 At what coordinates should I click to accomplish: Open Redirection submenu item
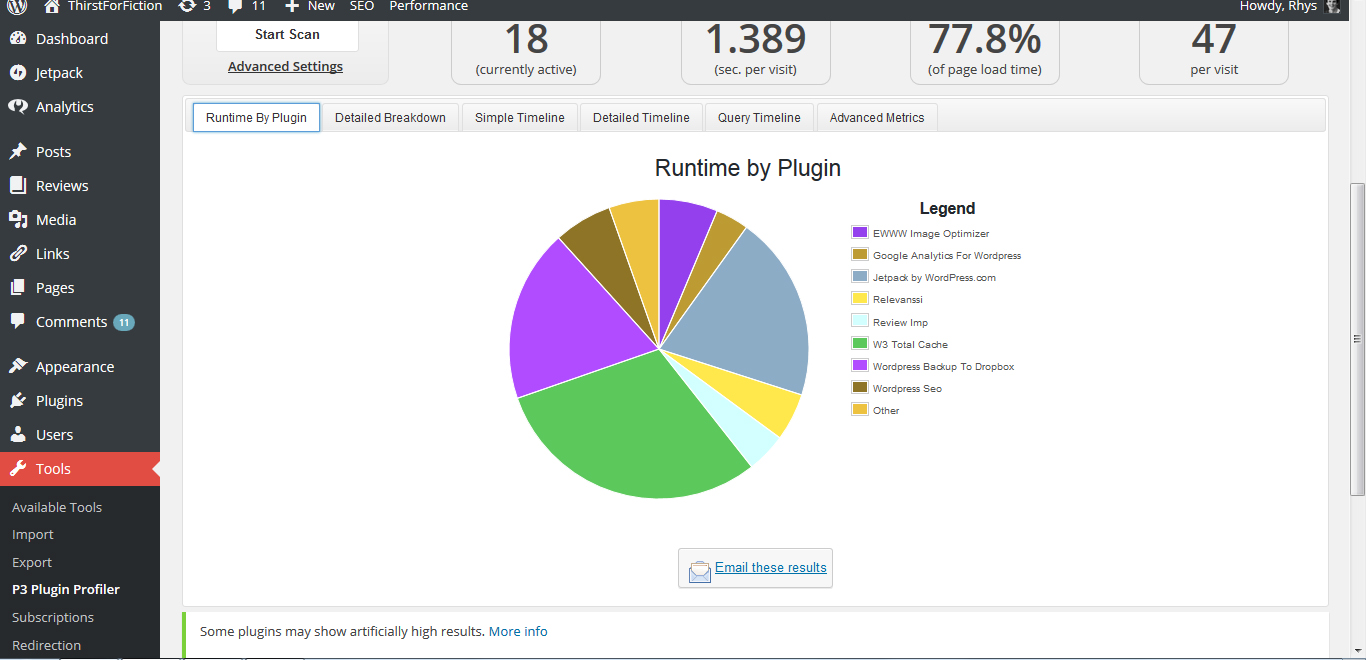coord(47,645)
